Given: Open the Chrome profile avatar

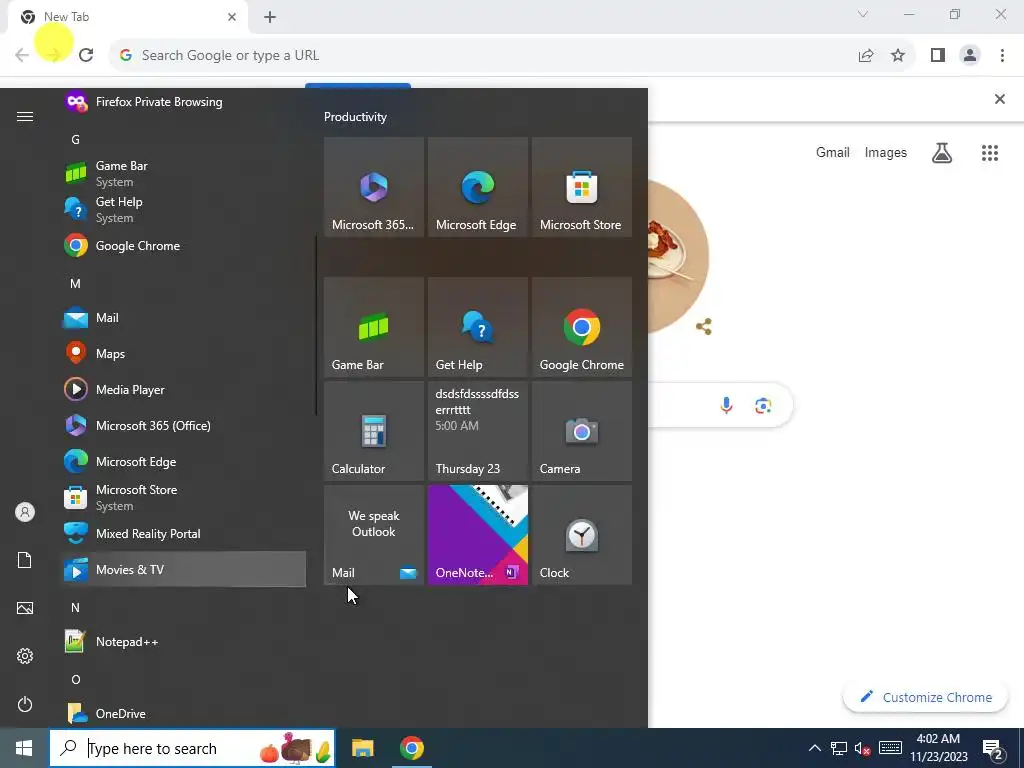Looking at the screenshot, I should coord(970,56).
